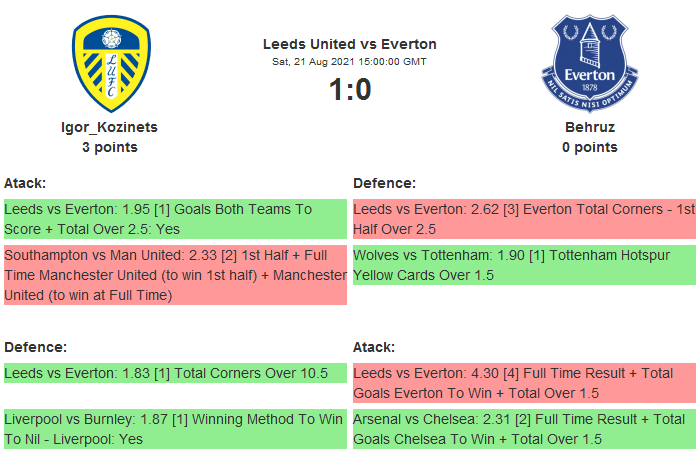Select the Liverpool vs Burnley Win To Nil bet

coord(175,428)
